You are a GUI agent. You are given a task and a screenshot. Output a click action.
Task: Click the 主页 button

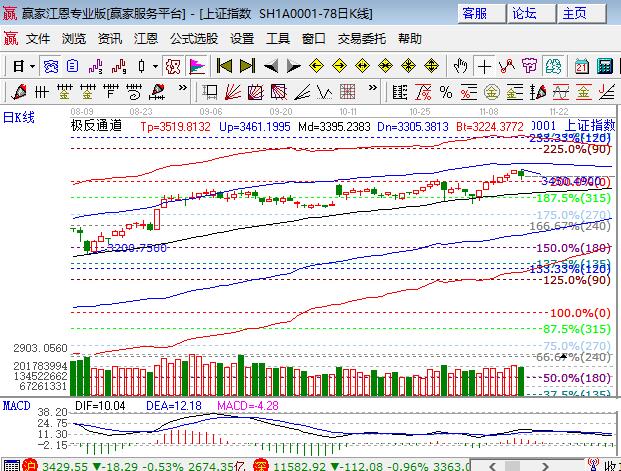pos(574,13)
